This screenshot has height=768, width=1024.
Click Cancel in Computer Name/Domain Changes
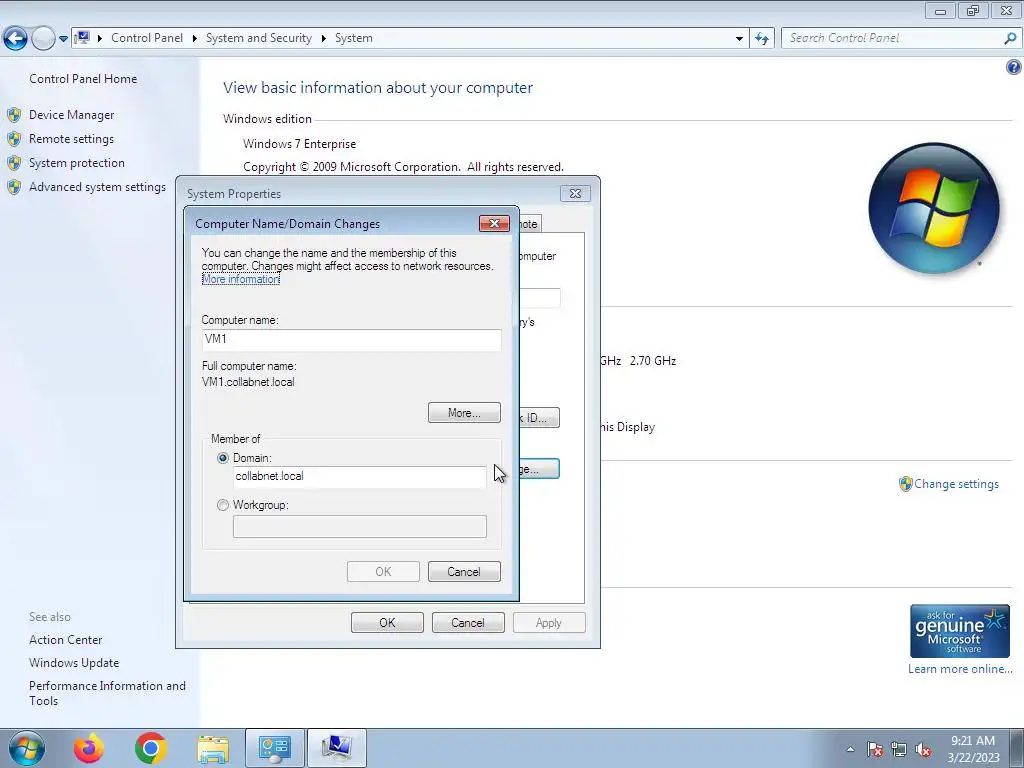[464, 572]
